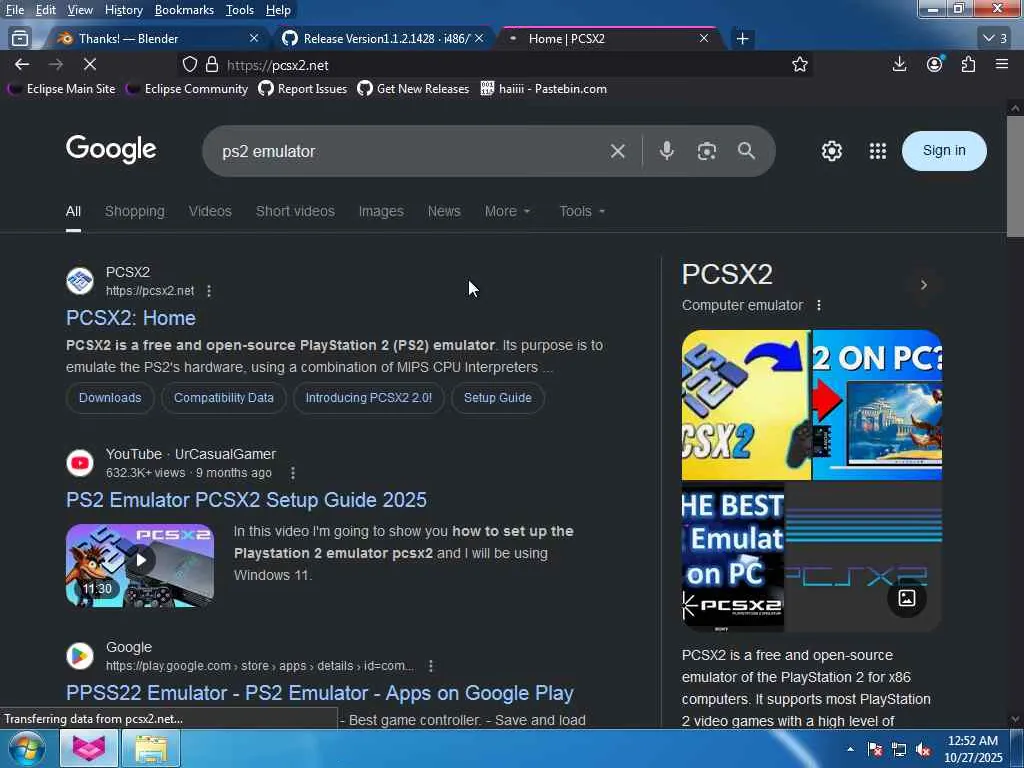The width and height of the screenshot is (1024, 768).
Task: Expand the More search filter dropdown
Action: pyautogui.click(x=507, y=211)
